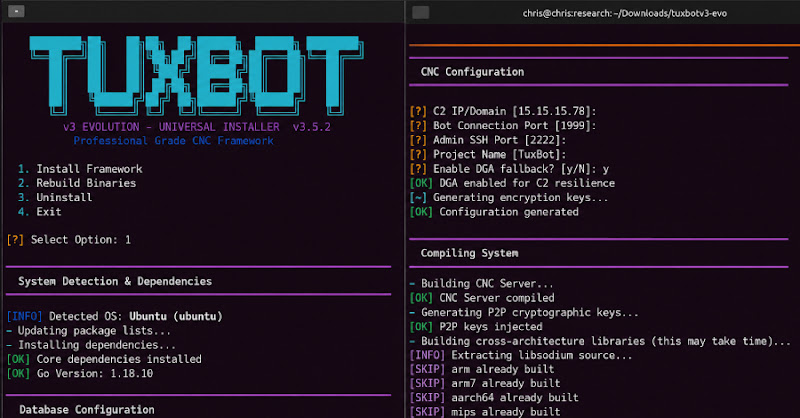This screenshot has width=800, height=418.
Task: Click 'Go Version: 1.18.10' line
Action: click(x=80, y=374)
